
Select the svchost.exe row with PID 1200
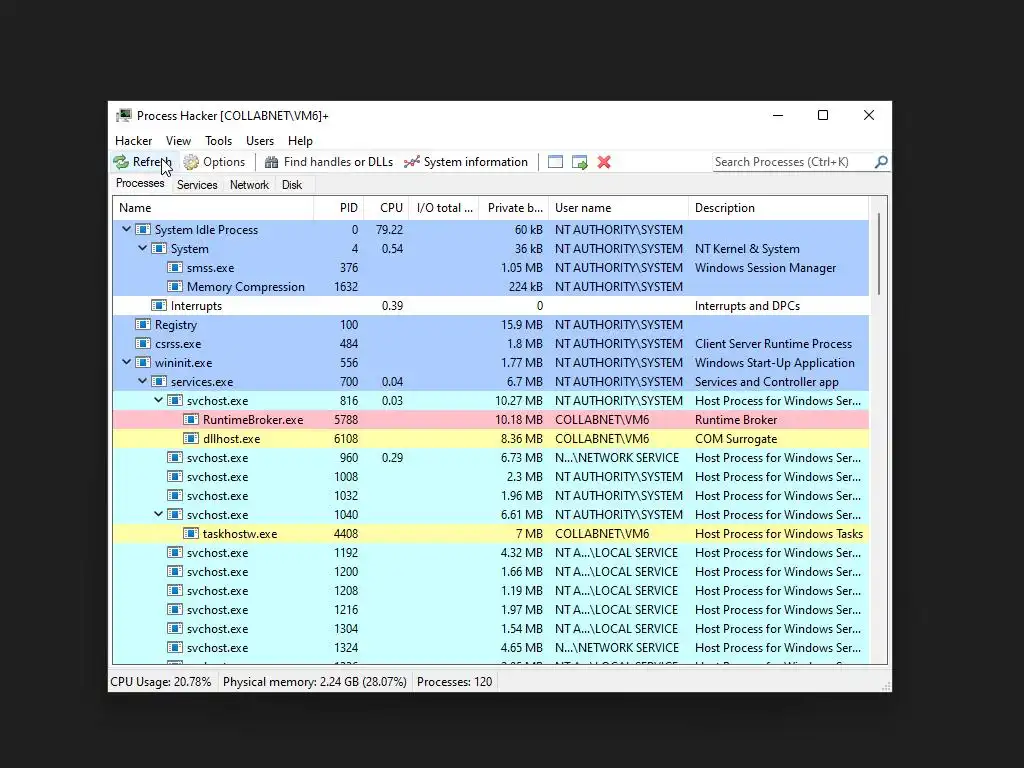click(x=491, y=571)
